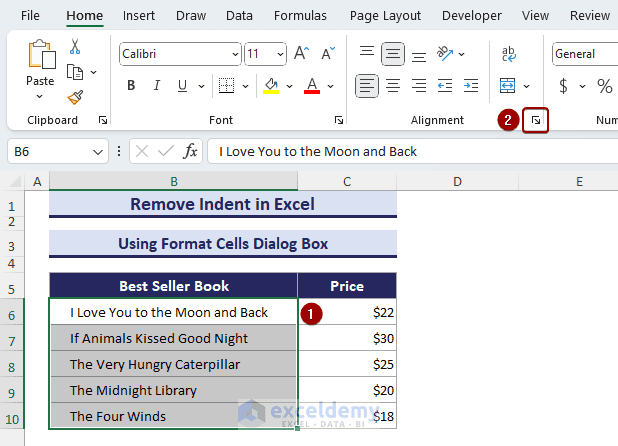Expand Paste options arrow
This screenshot has width=618, height=446.
(39, 97)
